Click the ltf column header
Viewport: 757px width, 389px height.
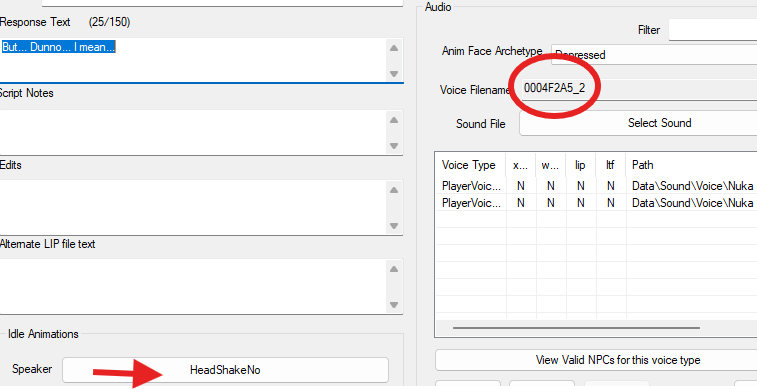point(610,165)
